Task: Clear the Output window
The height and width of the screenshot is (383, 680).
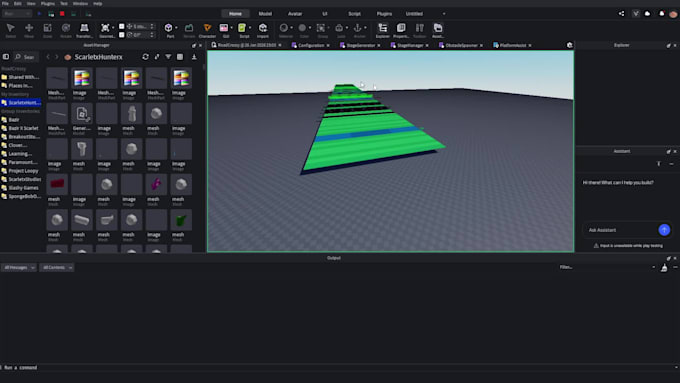Action: (x=664, y=268)
